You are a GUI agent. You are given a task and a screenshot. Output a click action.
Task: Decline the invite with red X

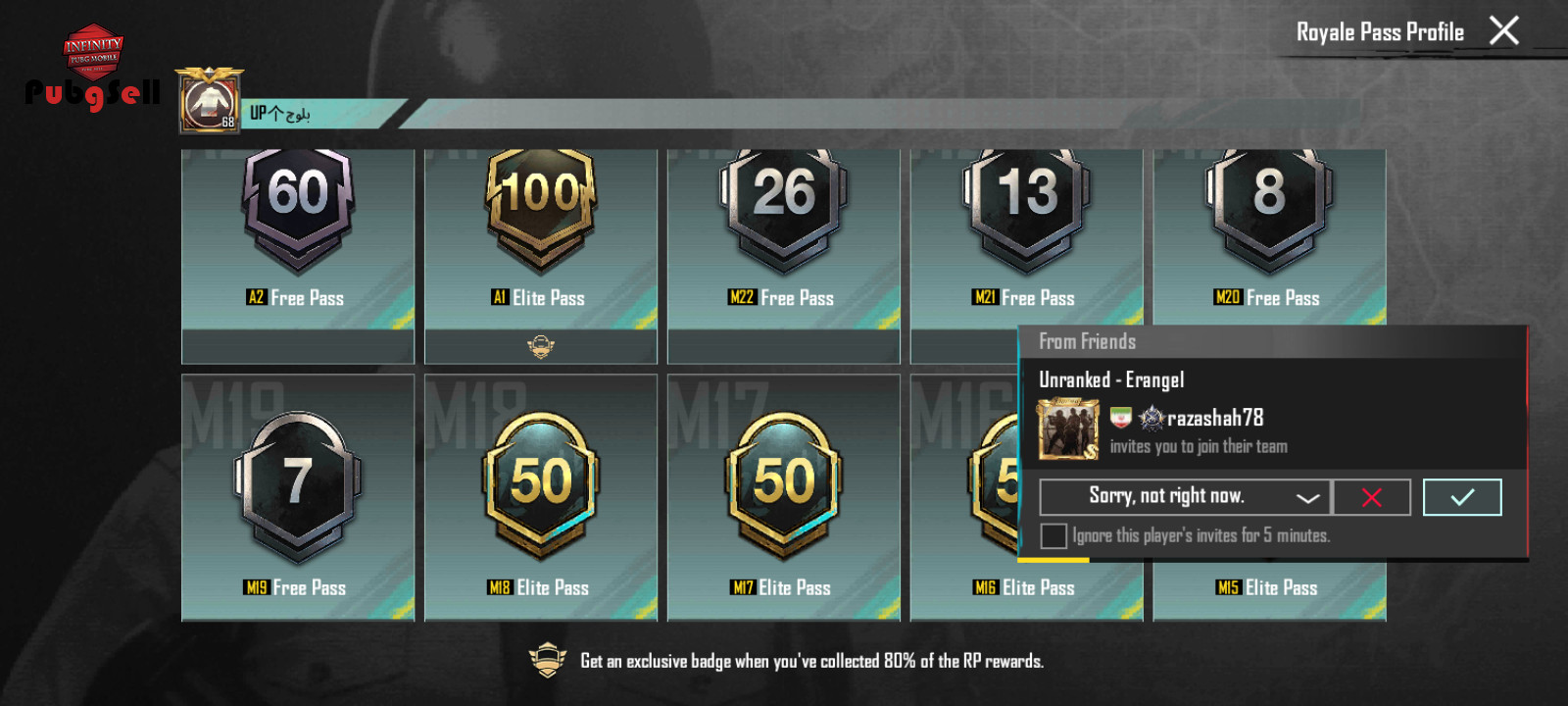point(1372,497)
